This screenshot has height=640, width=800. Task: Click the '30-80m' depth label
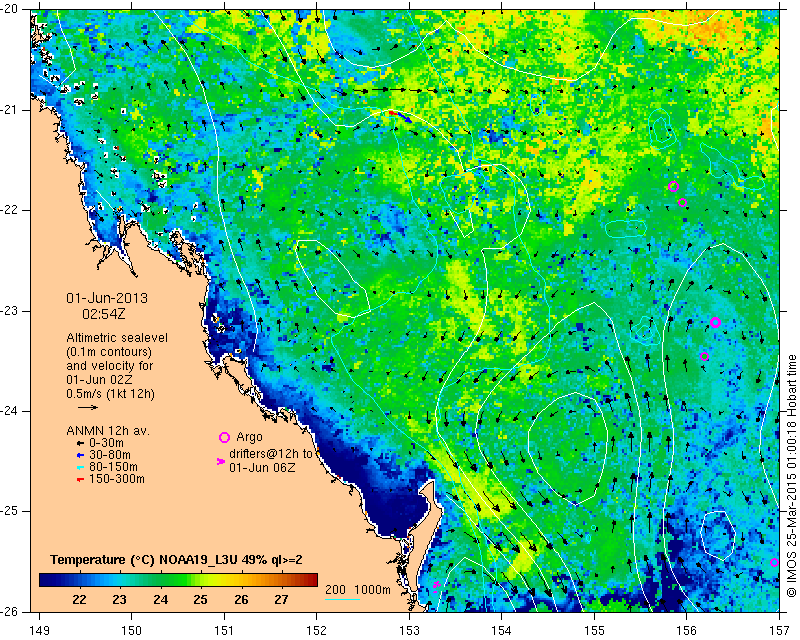tap(110, 455)
